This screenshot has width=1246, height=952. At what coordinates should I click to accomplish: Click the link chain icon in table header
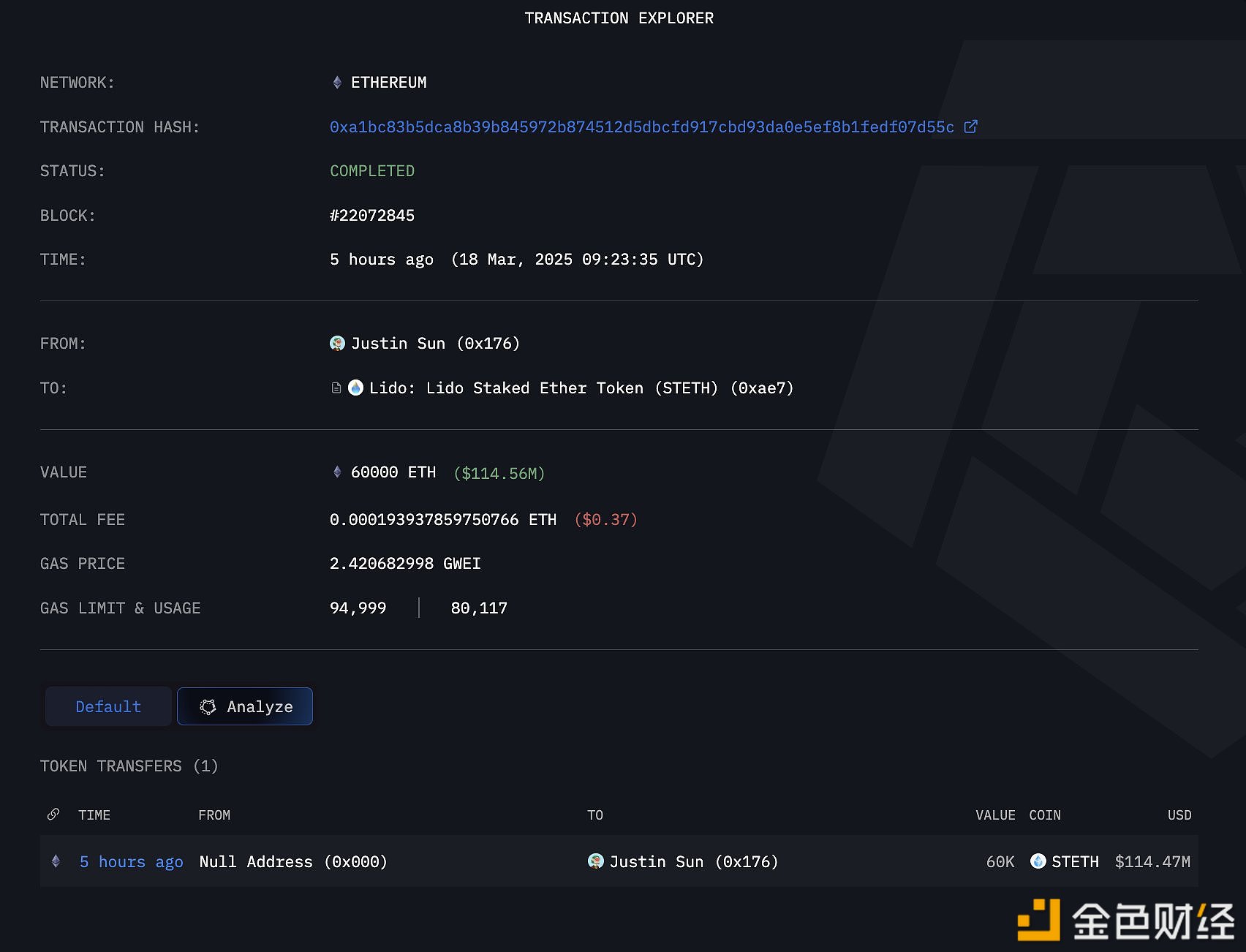(x=53, y=814)
